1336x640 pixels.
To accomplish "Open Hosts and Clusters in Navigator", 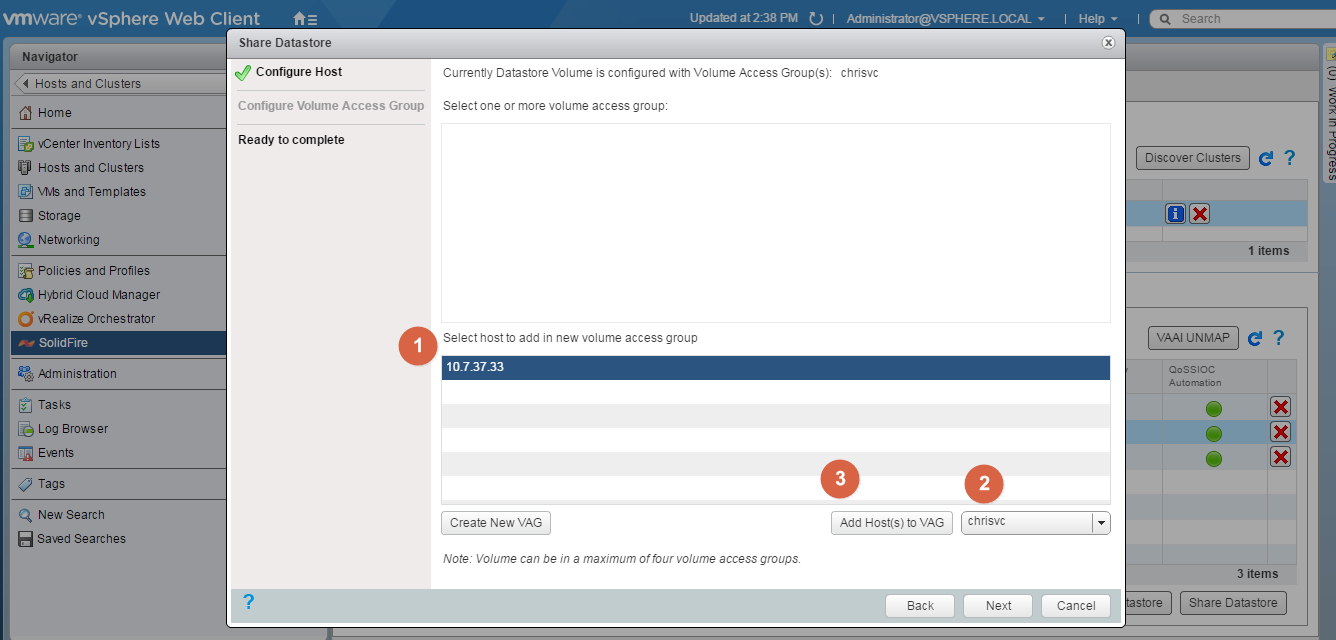I will [x=90, y=168].
